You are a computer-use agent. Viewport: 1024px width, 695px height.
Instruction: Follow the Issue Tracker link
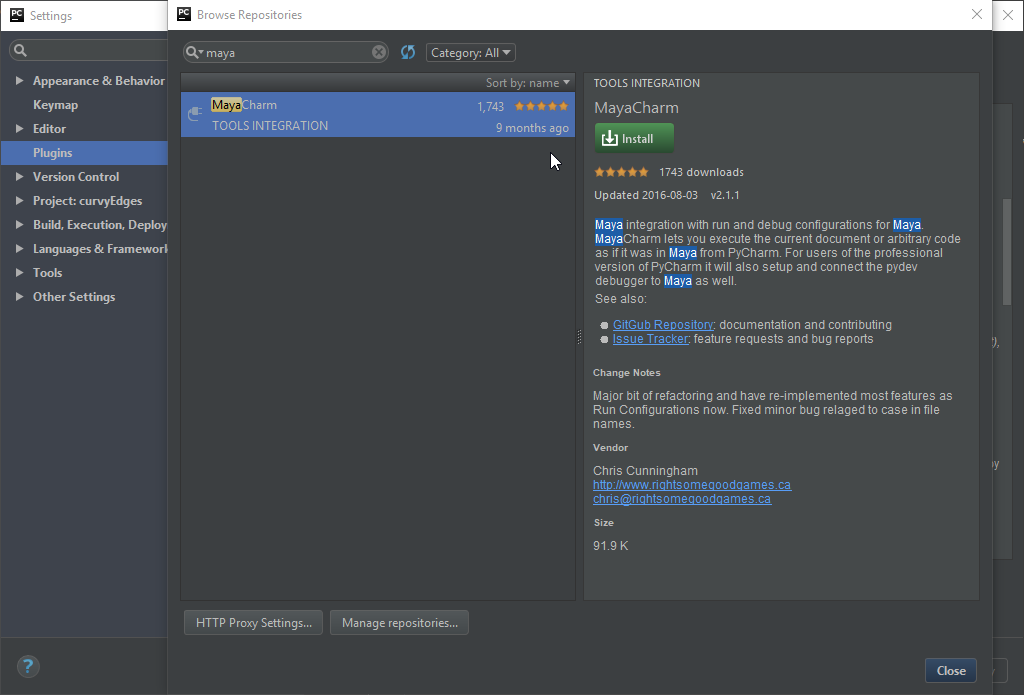(650, 338)
